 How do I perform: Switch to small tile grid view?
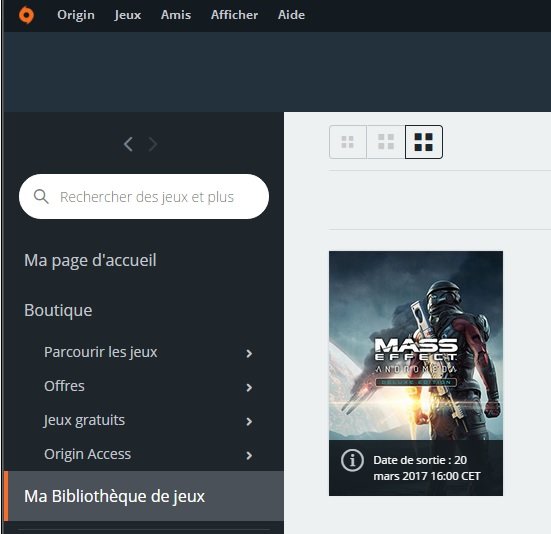pyautogui.click(x=348, y=142)
